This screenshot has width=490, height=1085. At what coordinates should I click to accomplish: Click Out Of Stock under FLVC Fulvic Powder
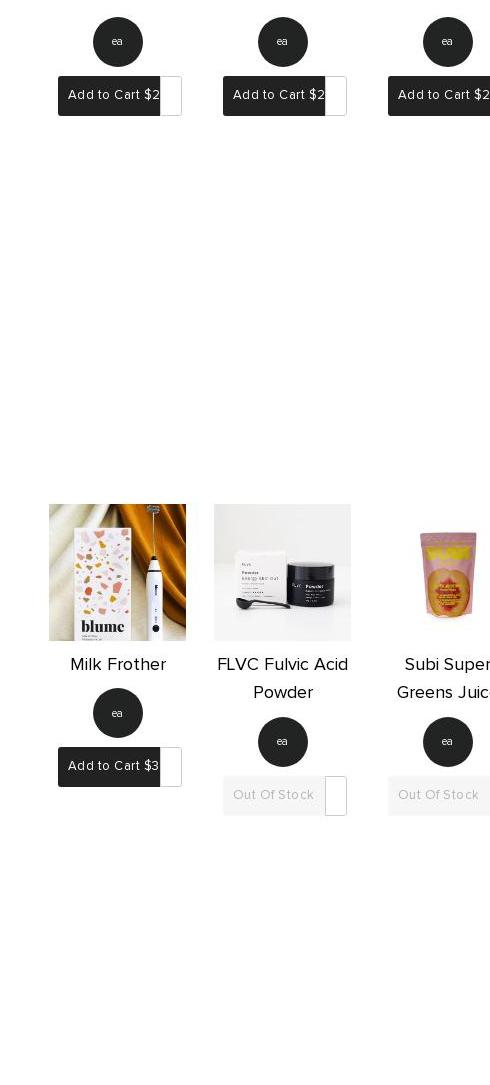pos(274,796)
